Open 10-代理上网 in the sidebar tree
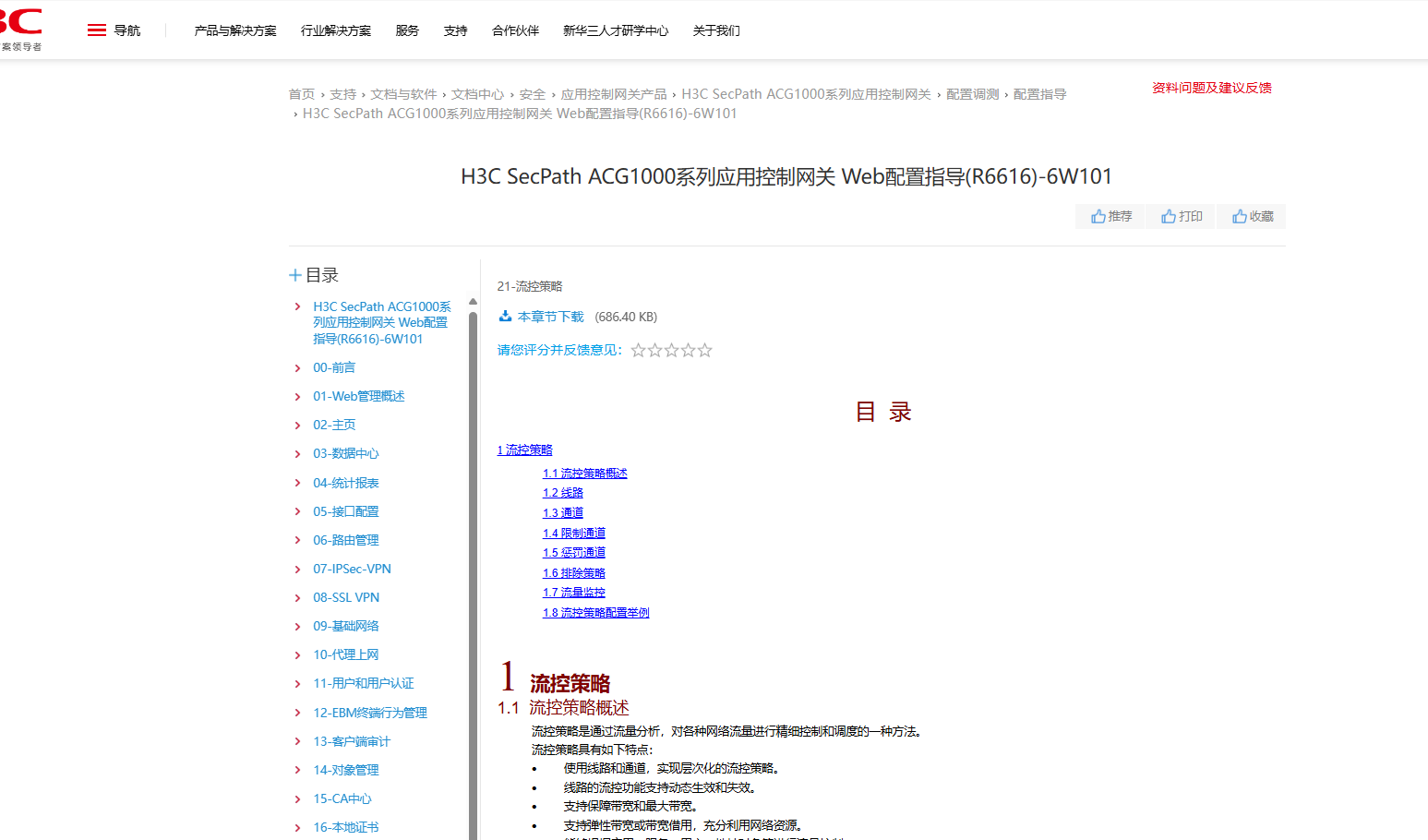 [346, 654]
